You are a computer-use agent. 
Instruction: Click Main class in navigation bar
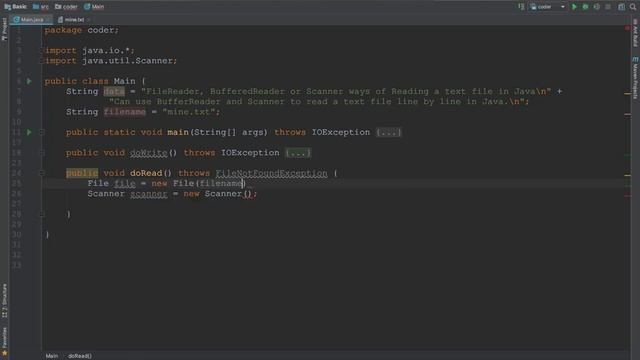point(94,7)
